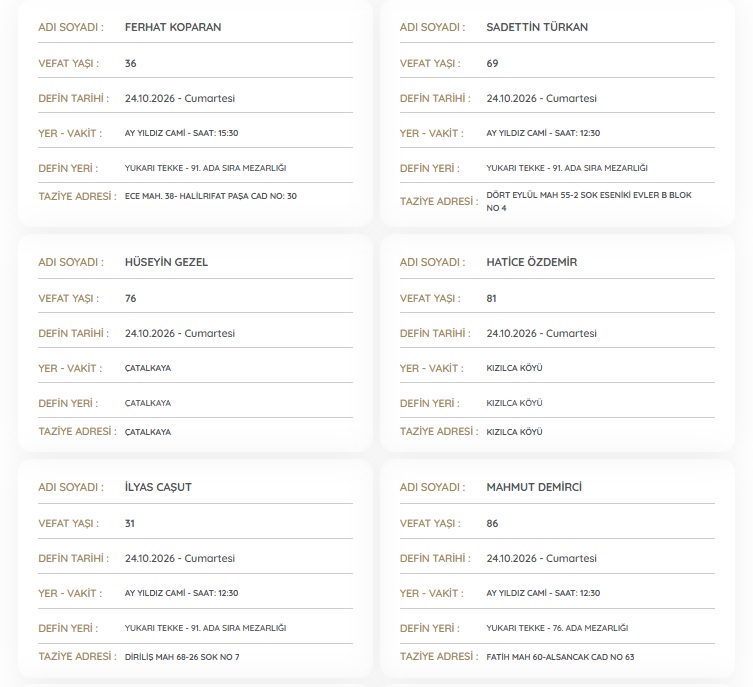Viewport: 753px width, 687px height.
Task: Click Hüseyin Gezel's TAZİYE ADRESİ value ÇATALKAYA
Action: (148, 433)
